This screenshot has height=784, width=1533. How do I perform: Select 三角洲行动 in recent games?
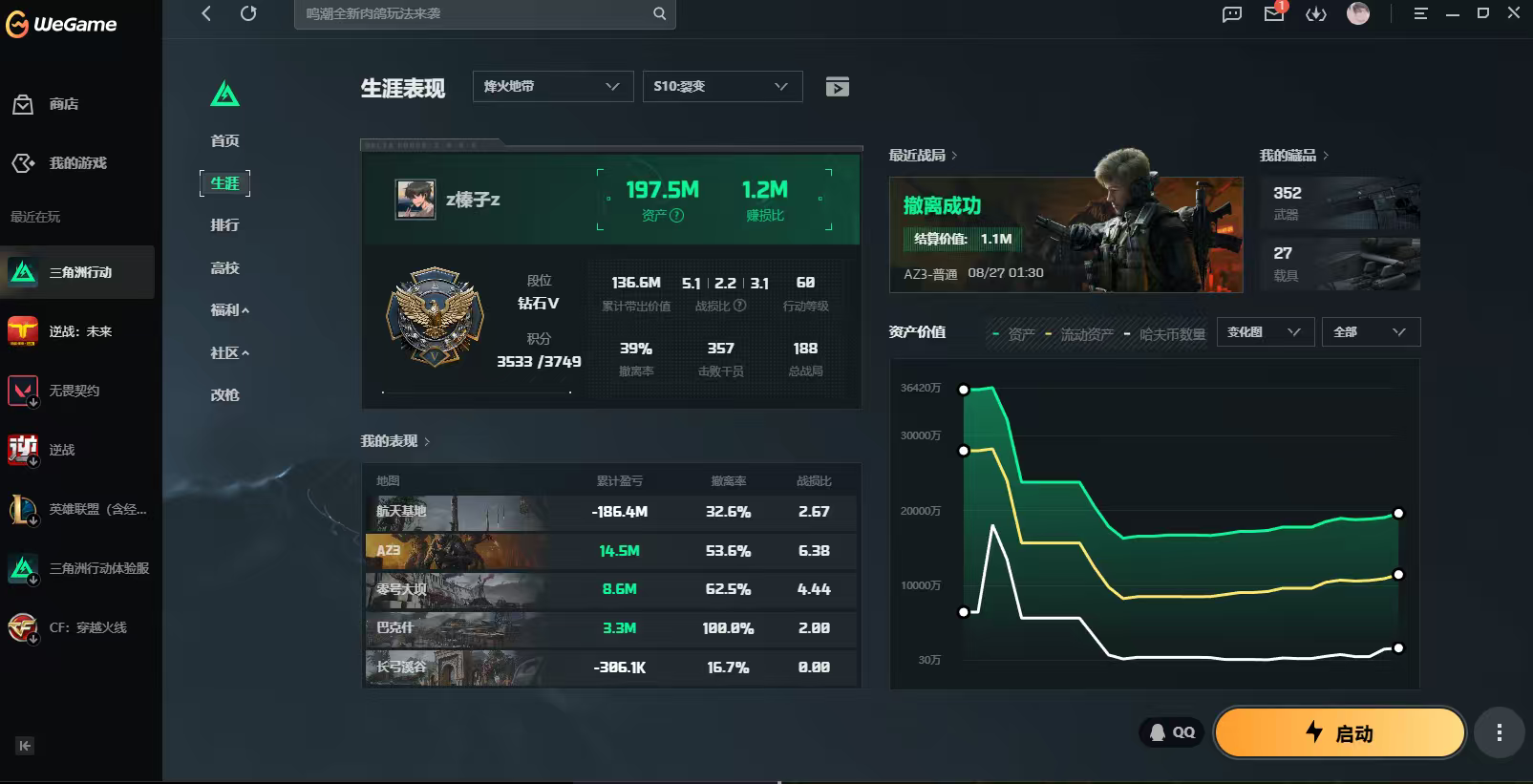click(x=77, y=272)
